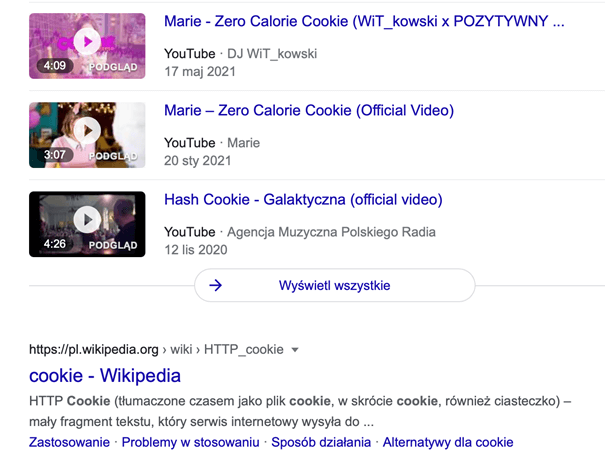Go to the Zastosowanie sitelink
This screenshot has height=472, width=605.
[x=69, y=442]
